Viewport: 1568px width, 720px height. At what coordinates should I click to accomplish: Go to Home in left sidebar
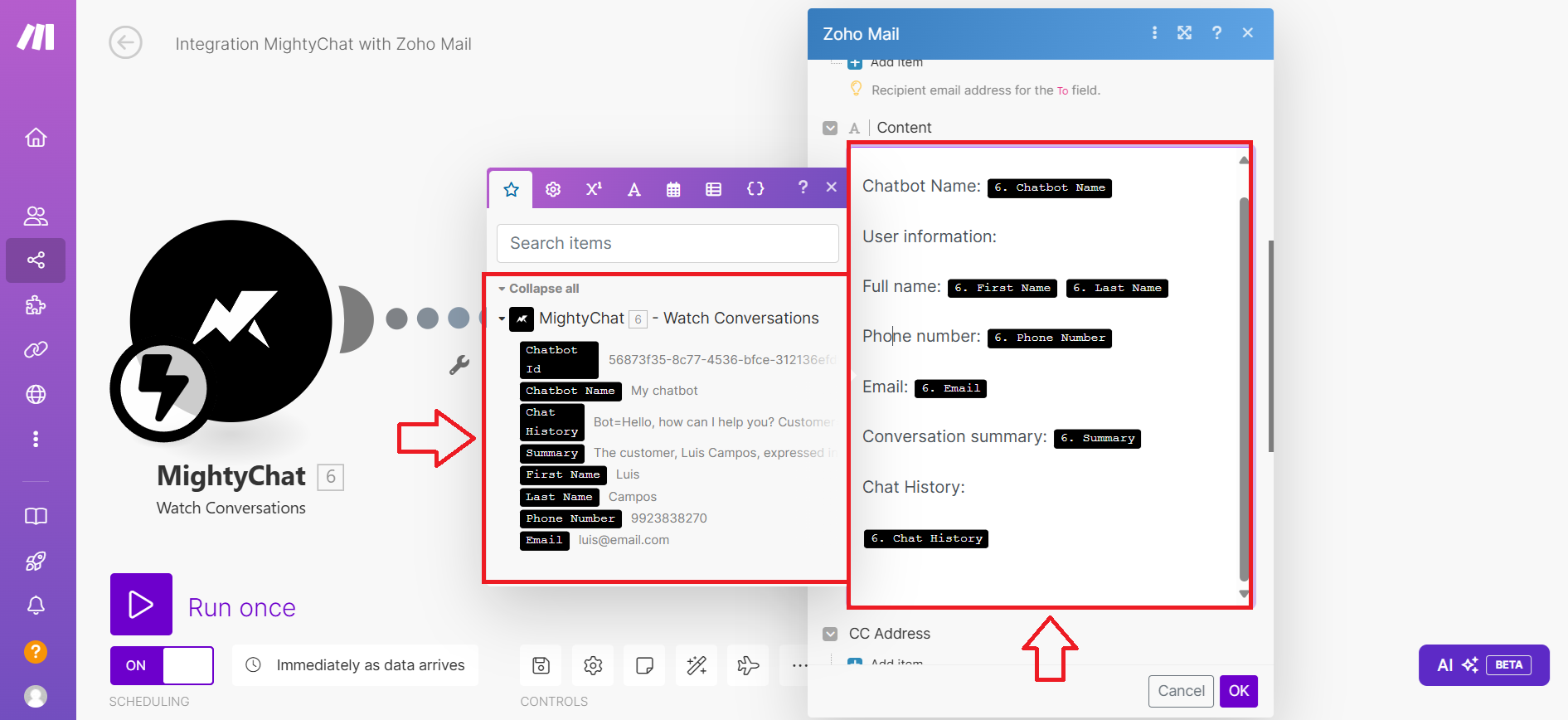(x=36, y=137)
